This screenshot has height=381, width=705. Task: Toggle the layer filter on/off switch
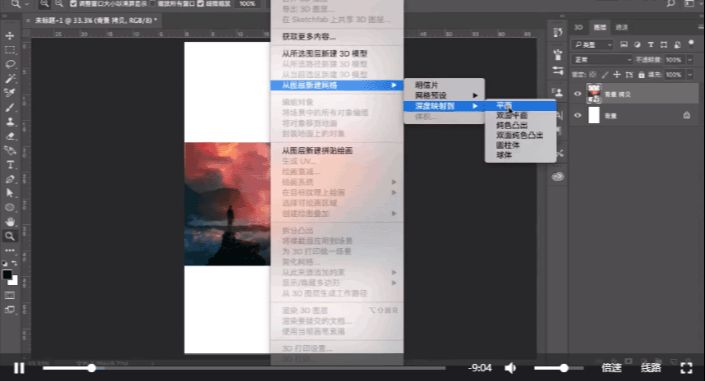pyautogui.click(x=692, y=45)
